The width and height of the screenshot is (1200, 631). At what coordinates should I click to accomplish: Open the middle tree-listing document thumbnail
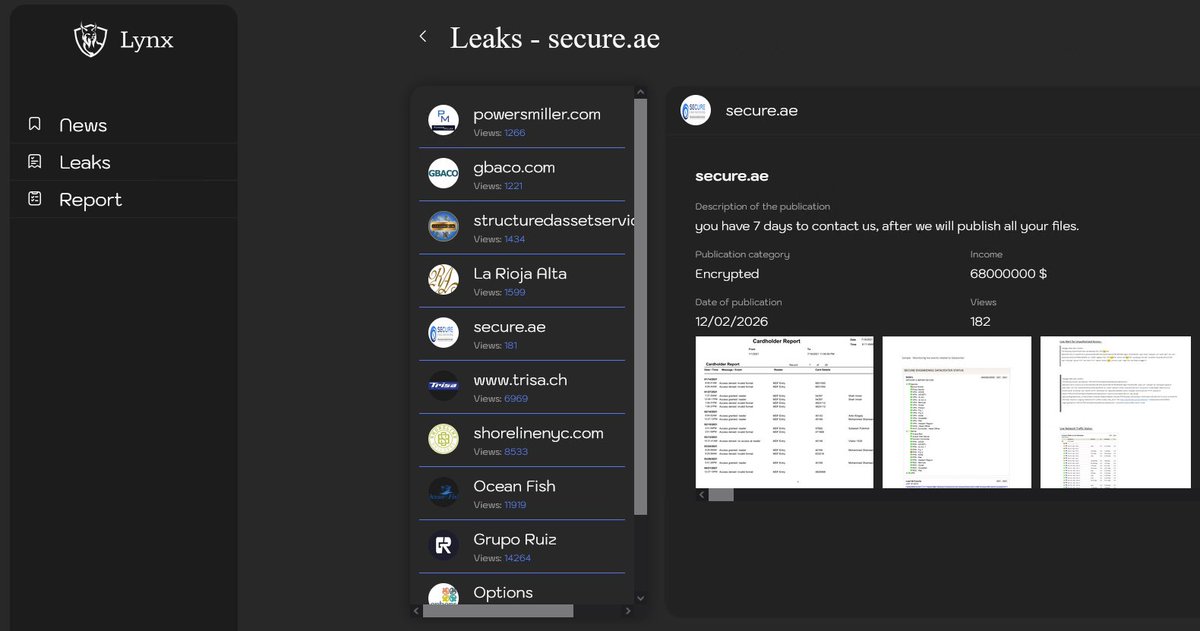tap(957, 412)
